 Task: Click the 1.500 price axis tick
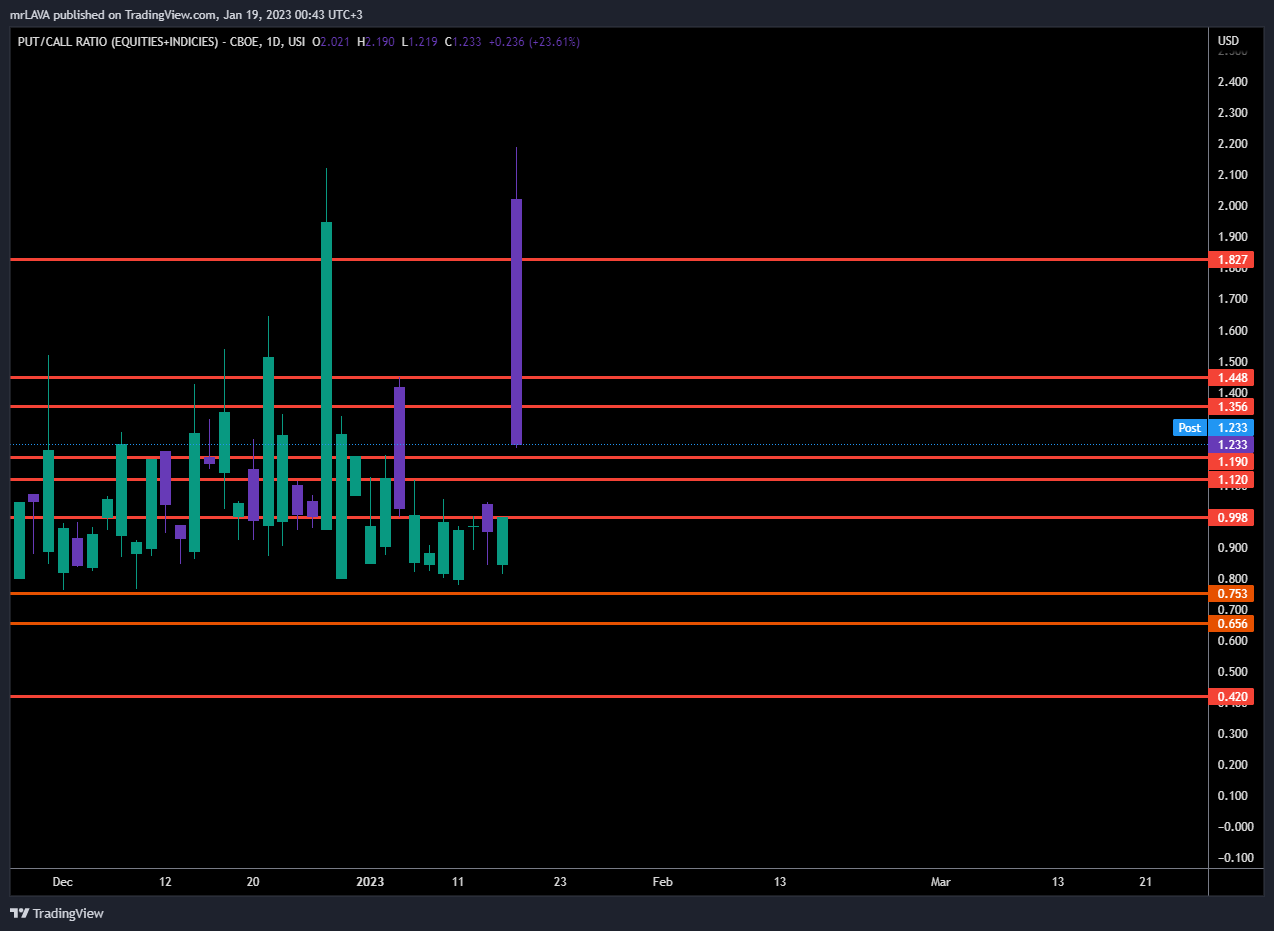(x=1233, y=362)
